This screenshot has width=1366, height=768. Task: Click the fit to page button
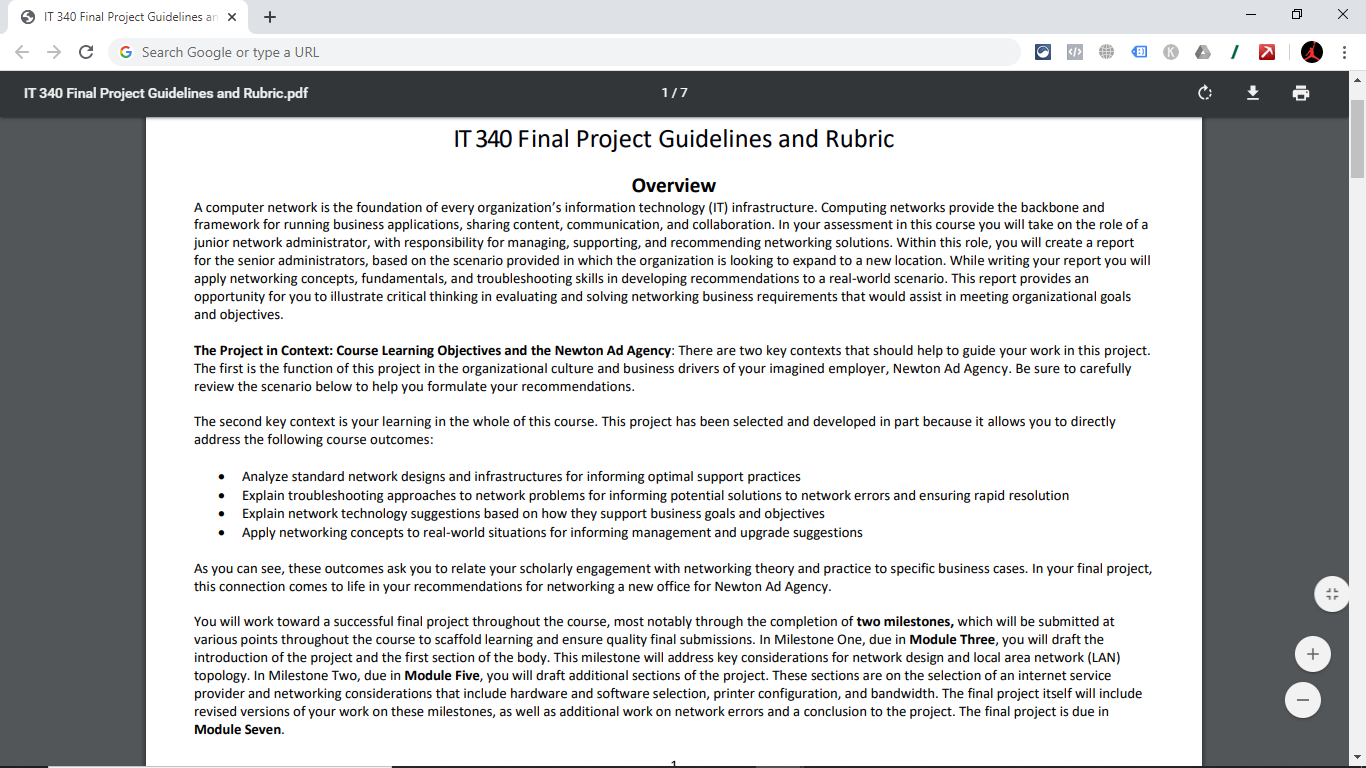[1332, 593]
